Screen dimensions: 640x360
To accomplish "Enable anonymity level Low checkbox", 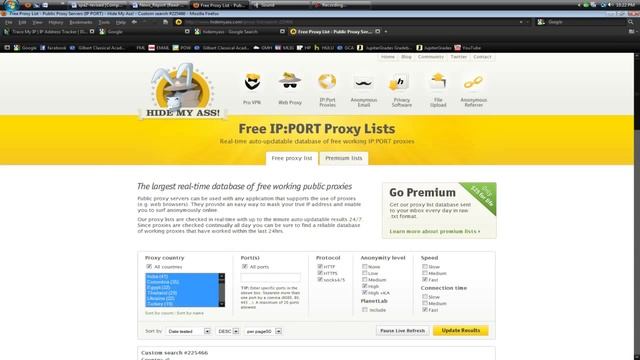I will (x=364, y=273).
